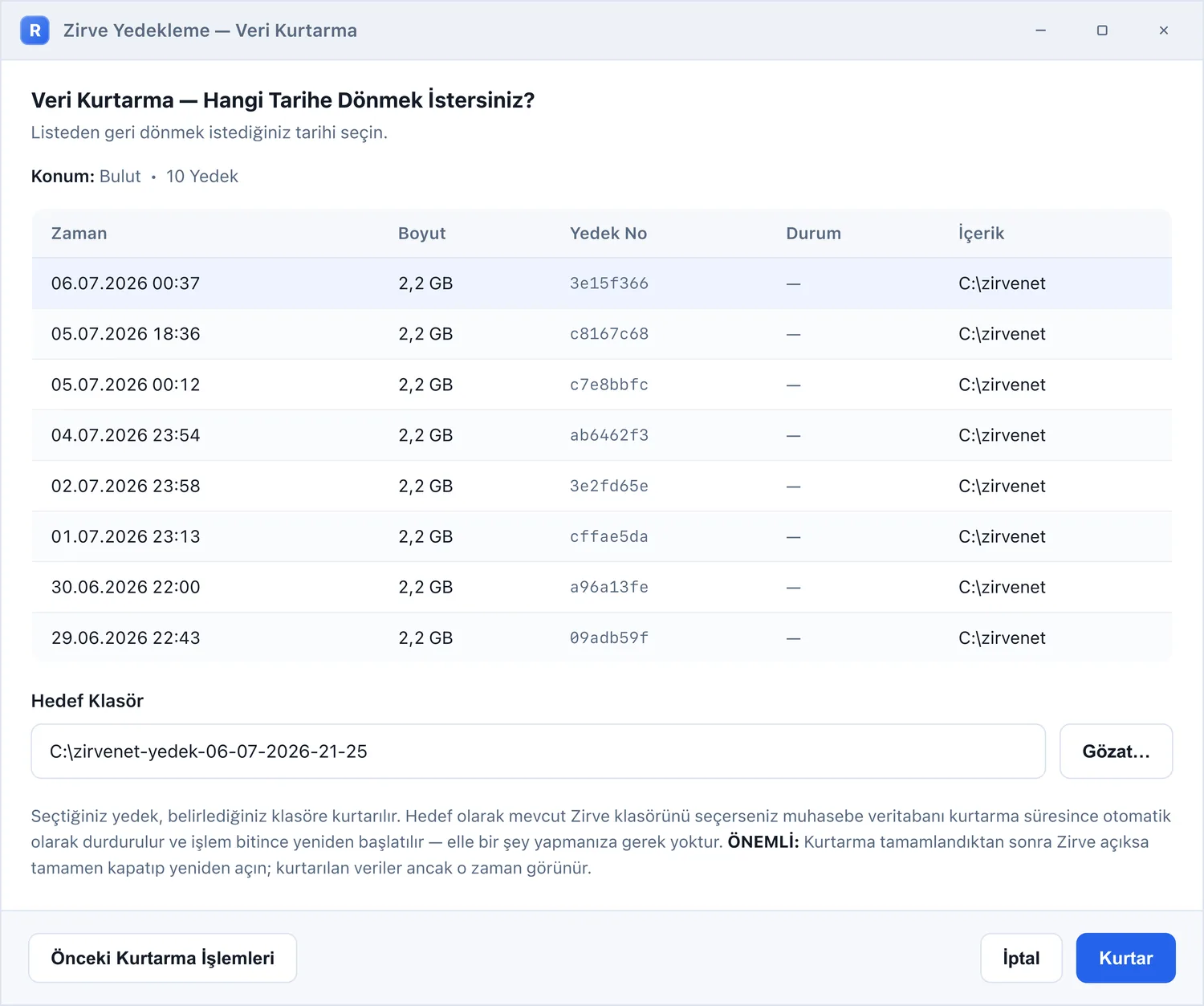
Task: Click the İçerik column header
Action: [981, 234]
